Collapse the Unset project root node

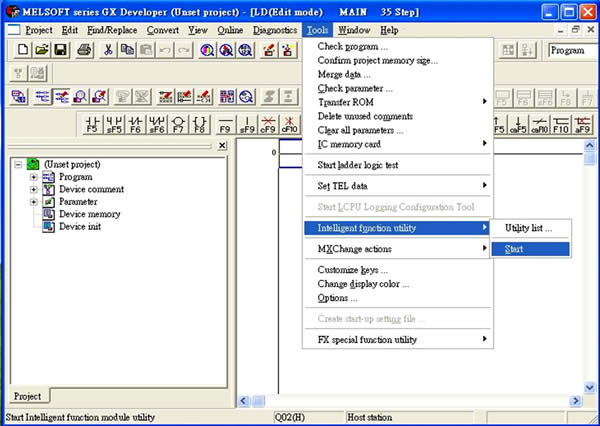(x=19, y=164)
